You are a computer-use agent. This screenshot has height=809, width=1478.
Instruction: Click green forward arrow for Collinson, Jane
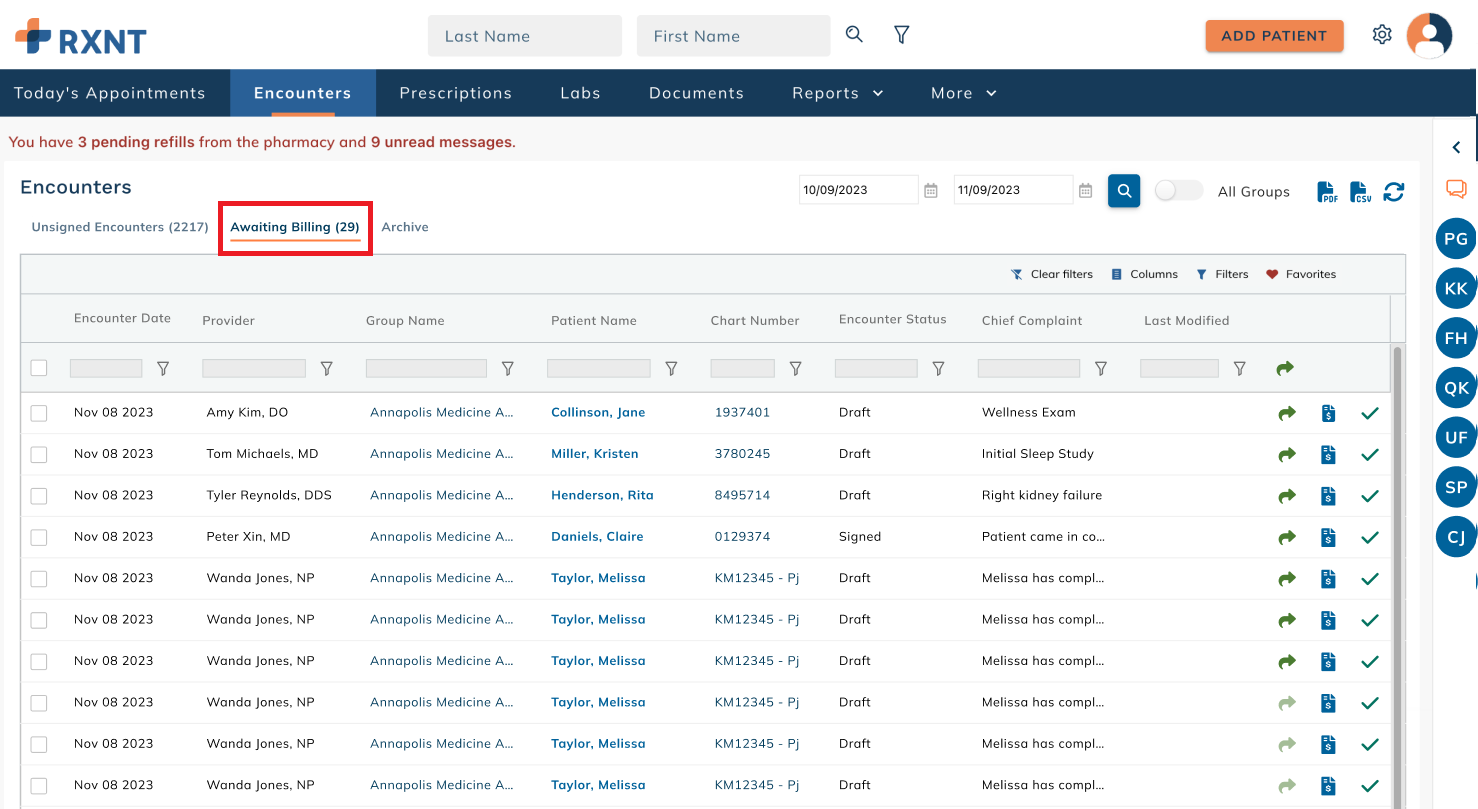(x=1287, y=413)
